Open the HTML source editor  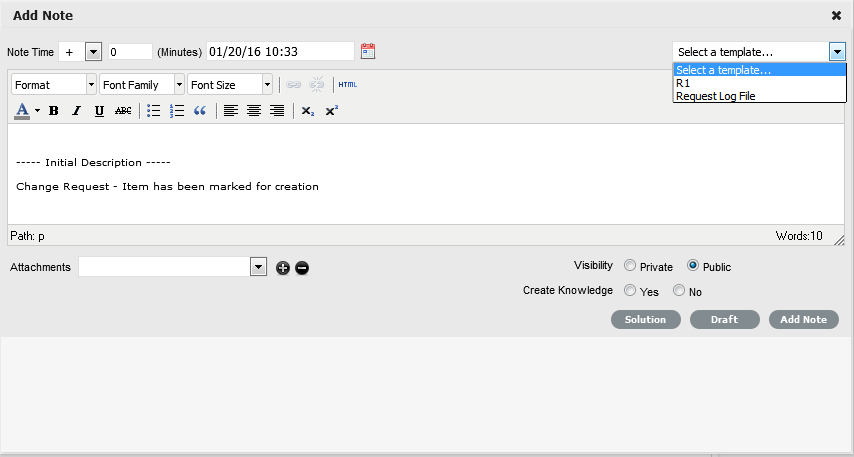tap(347, 84)
